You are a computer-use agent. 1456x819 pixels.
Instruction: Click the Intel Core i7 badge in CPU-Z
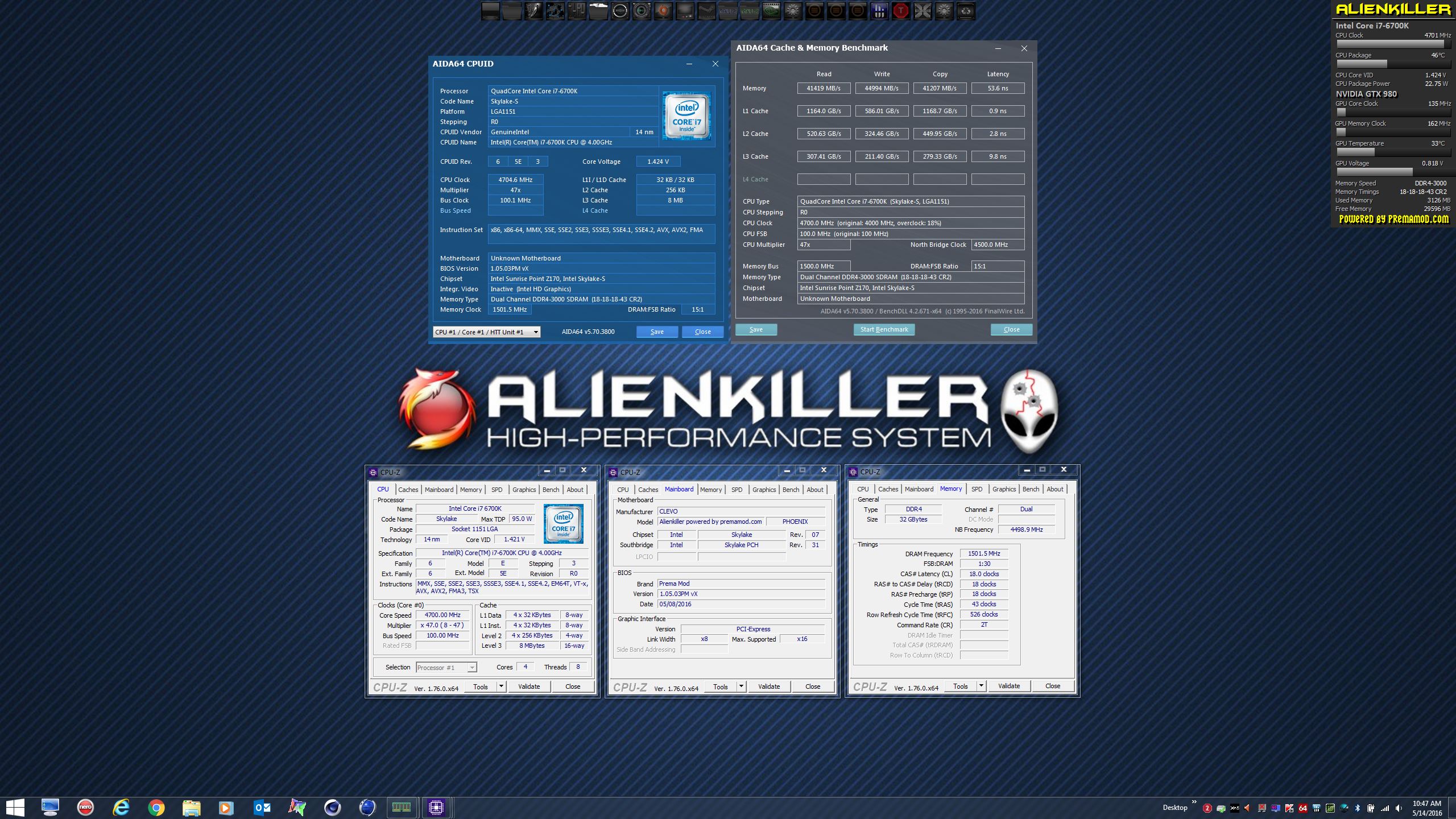click(x=563, y=524)
